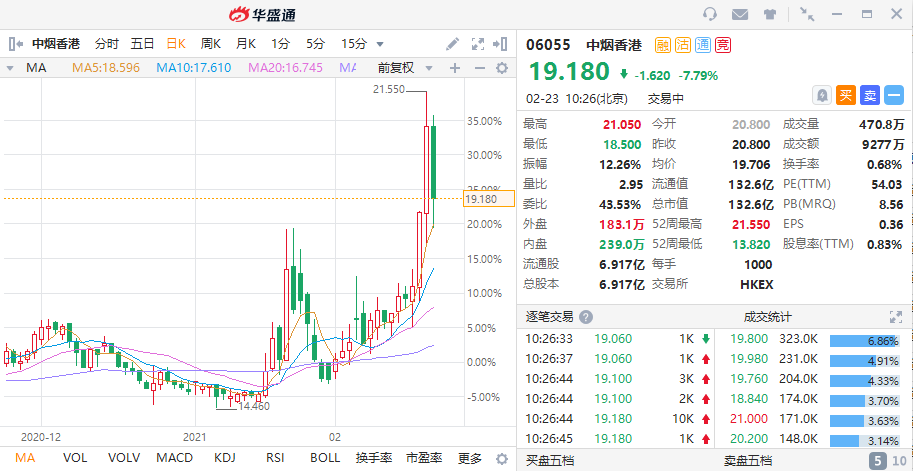Select the RSI indicator tab
Image resolution: width=913 pixels, height=471 pixels.
(274, 458)
